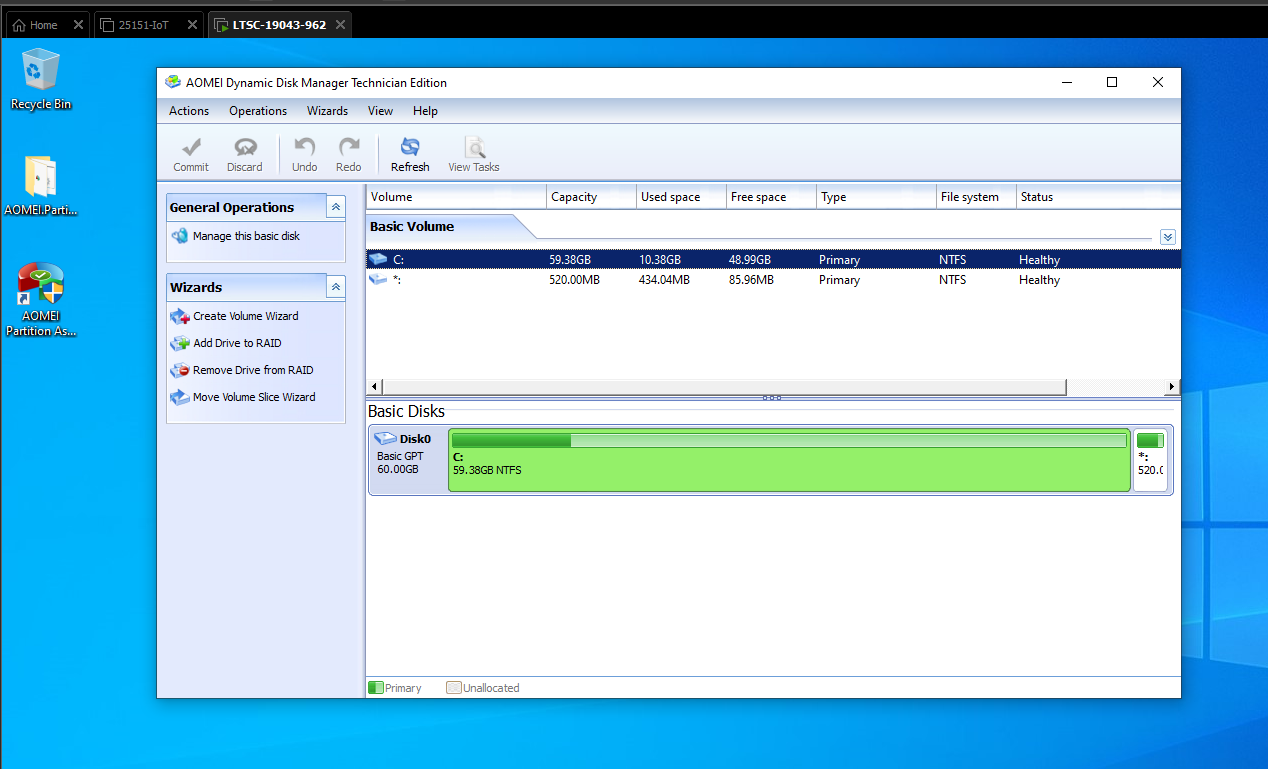
Task: Click the Add Drive to RAID icon
Action: 180,343
